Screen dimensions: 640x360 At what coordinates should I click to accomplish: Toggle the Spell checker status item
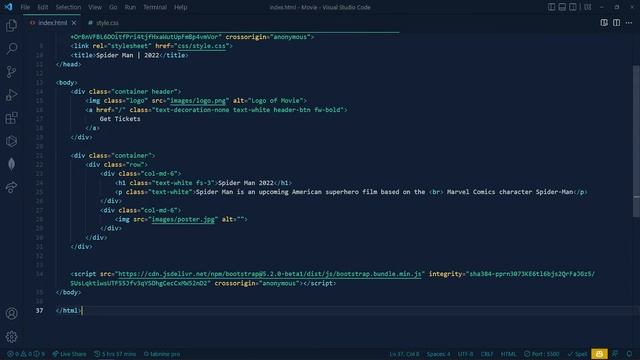tap(577, 354)
